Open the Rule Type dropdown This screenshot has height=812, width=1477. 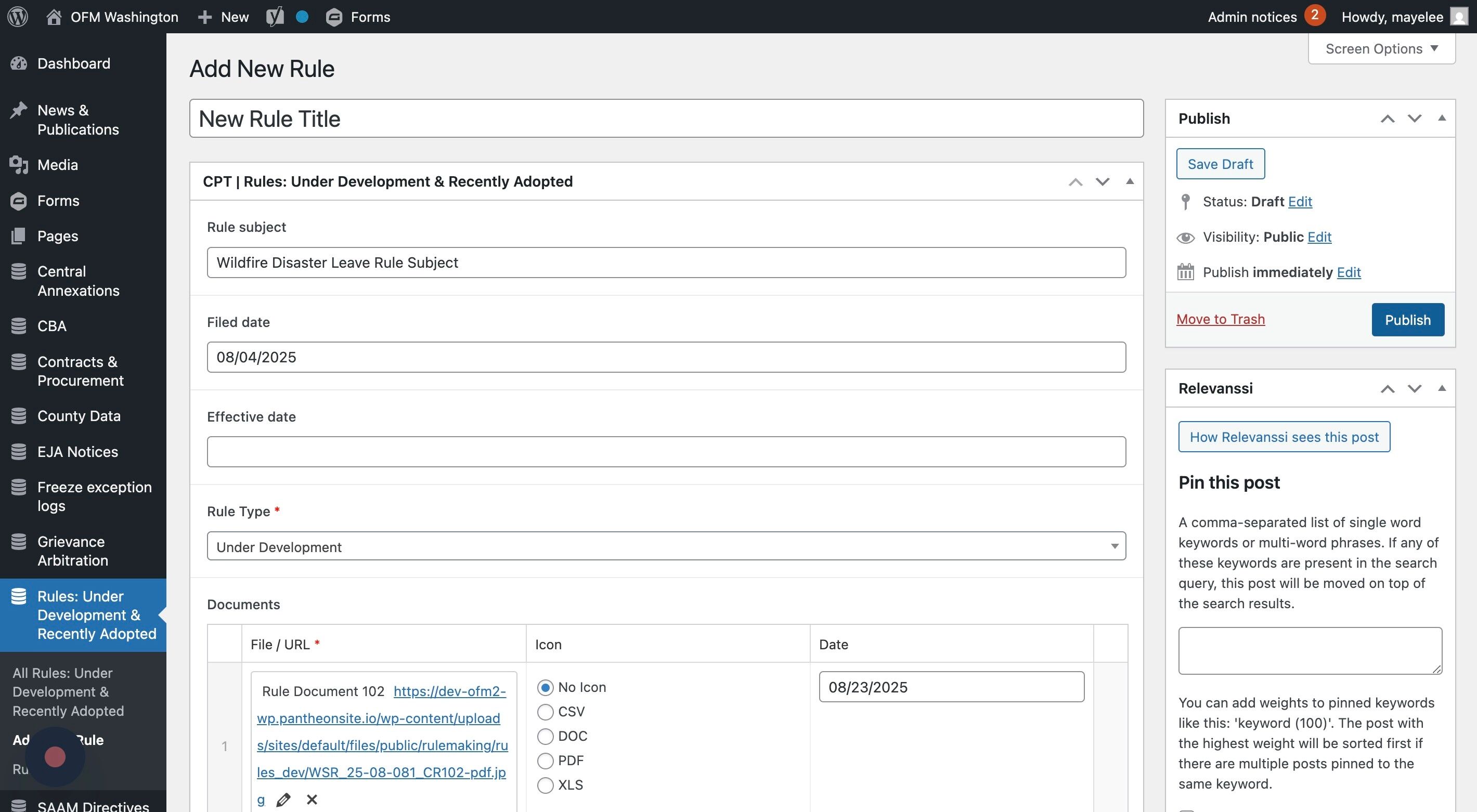666,547
